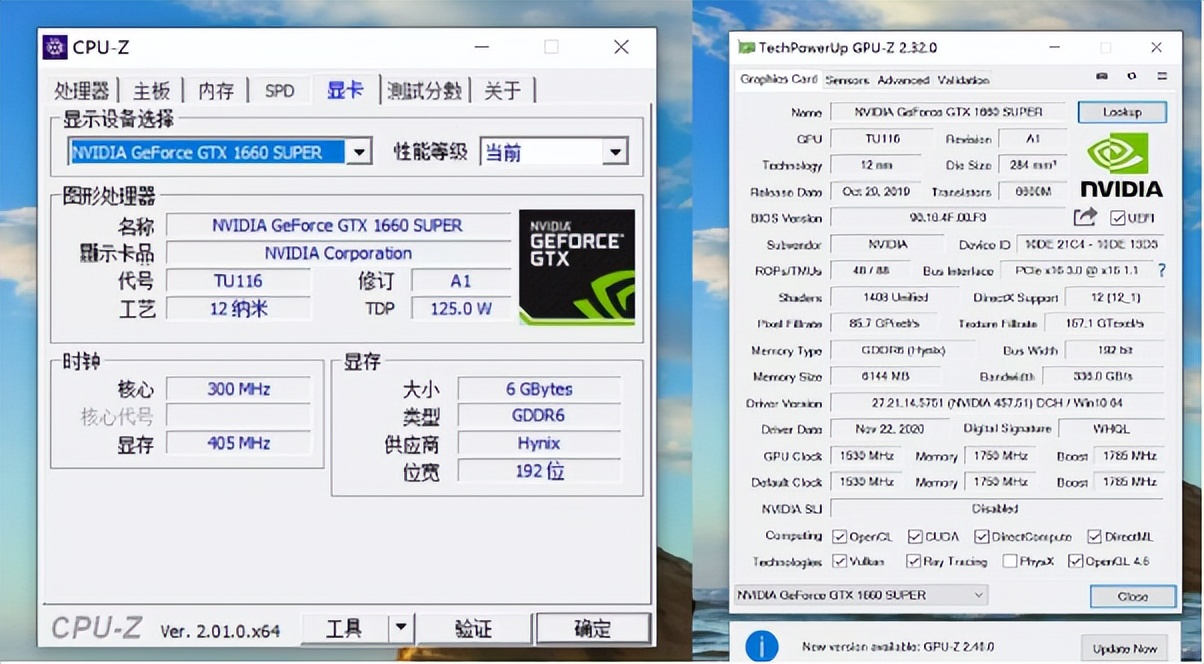Click the GeForce GTX card thumbnail in CPU-Z
Viewport: 1204px width, 664px height.
point(577,266)
